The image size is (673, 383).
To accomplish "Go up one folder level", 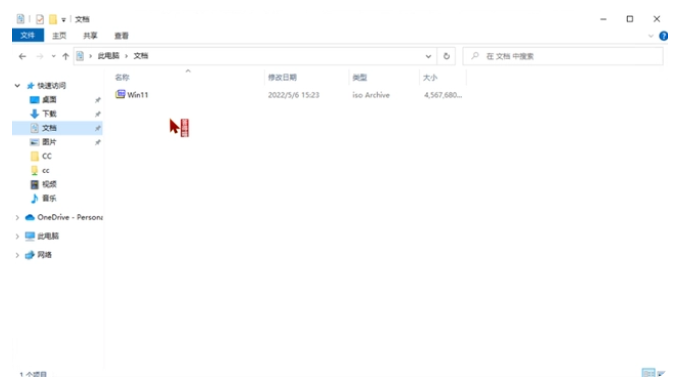I will tap(65, 56).
